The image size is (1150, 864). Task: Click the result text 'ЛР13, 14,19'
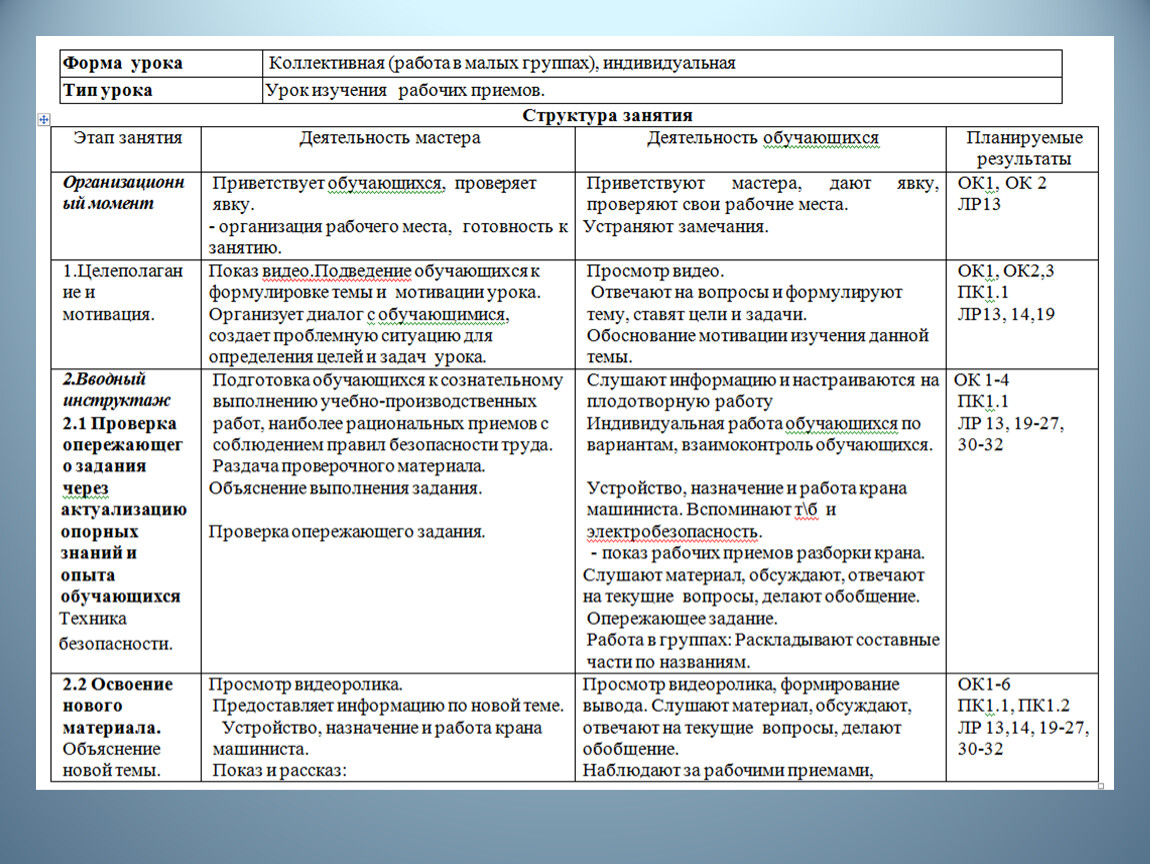(x=1006, y=315)
